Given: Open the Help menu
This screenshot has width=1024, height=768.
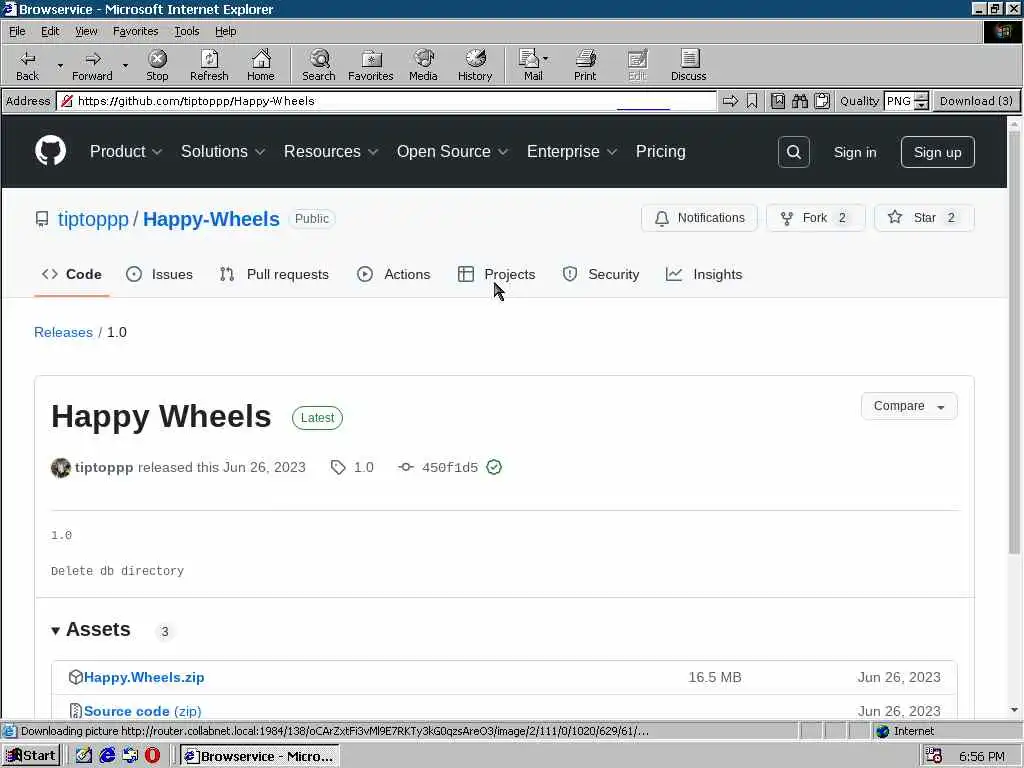Looking at the screenshot, I should pyautogui.click(x=225, y=31).
